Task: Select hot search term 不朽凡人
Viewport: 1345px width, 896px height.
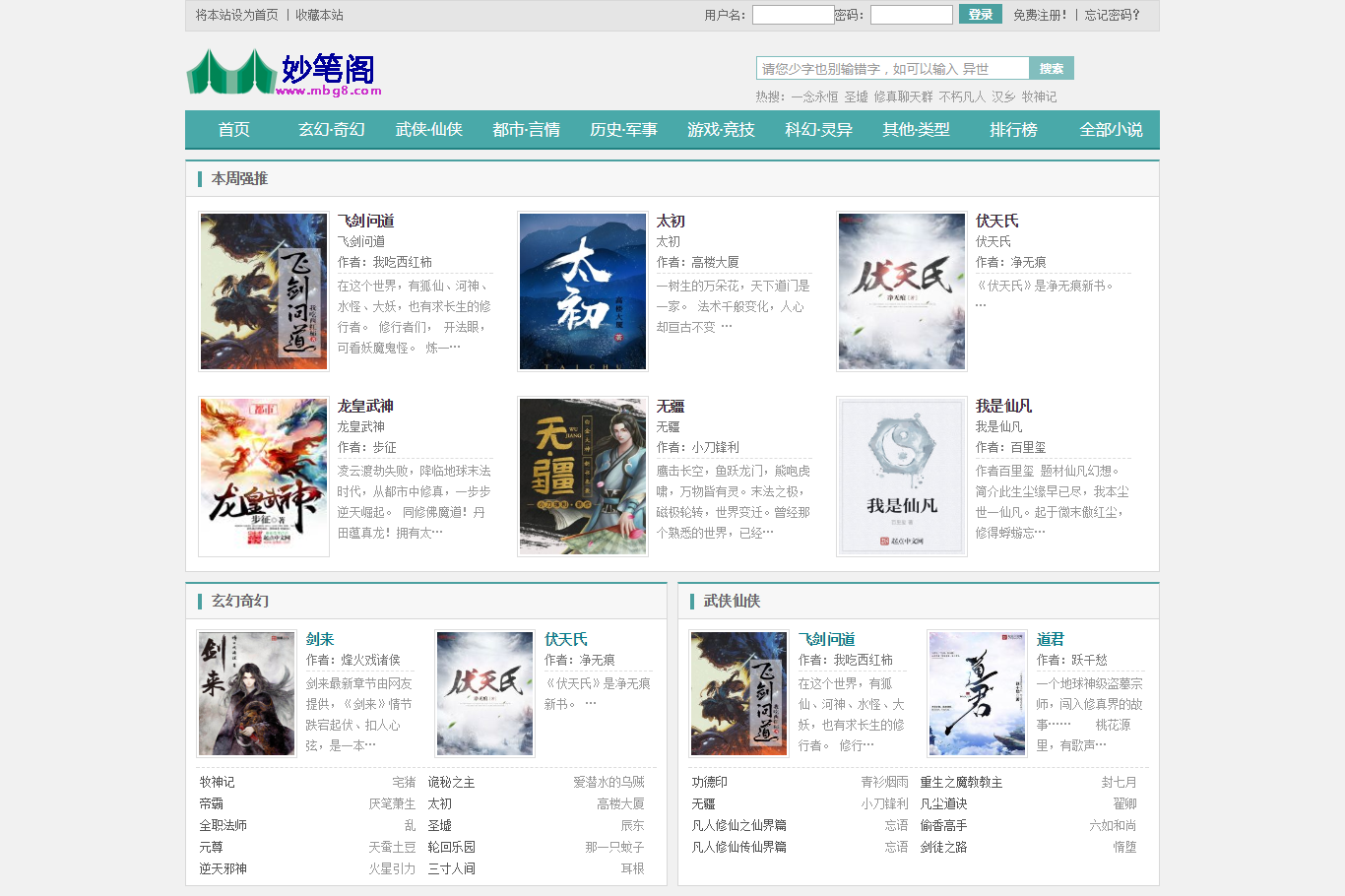Action: 962,96
